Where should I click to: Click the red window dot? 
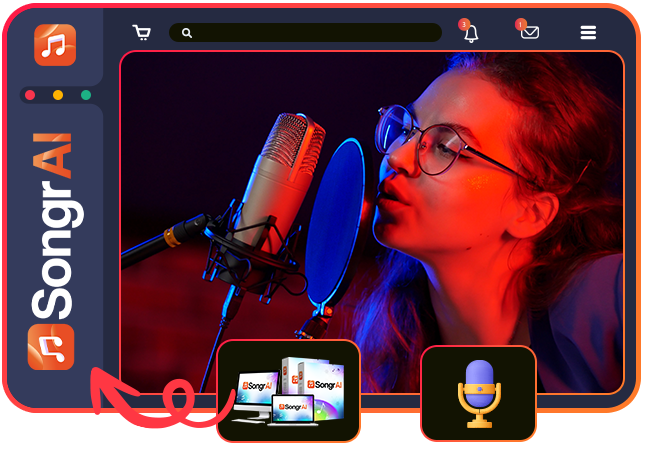(30, 95)
